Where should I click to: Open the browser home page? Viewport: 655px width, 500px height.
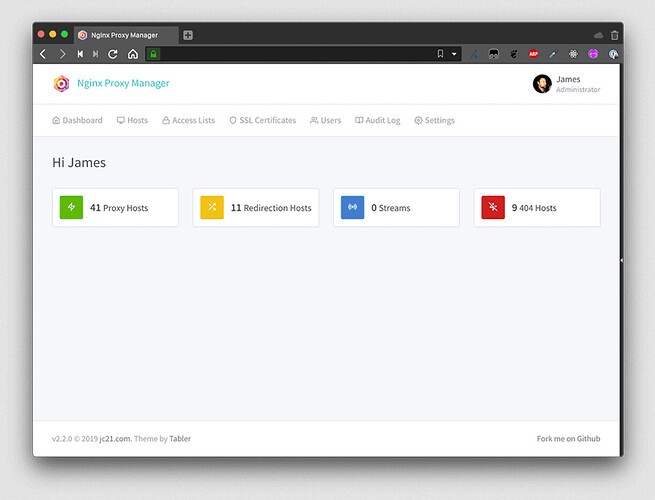coord(133,54)
